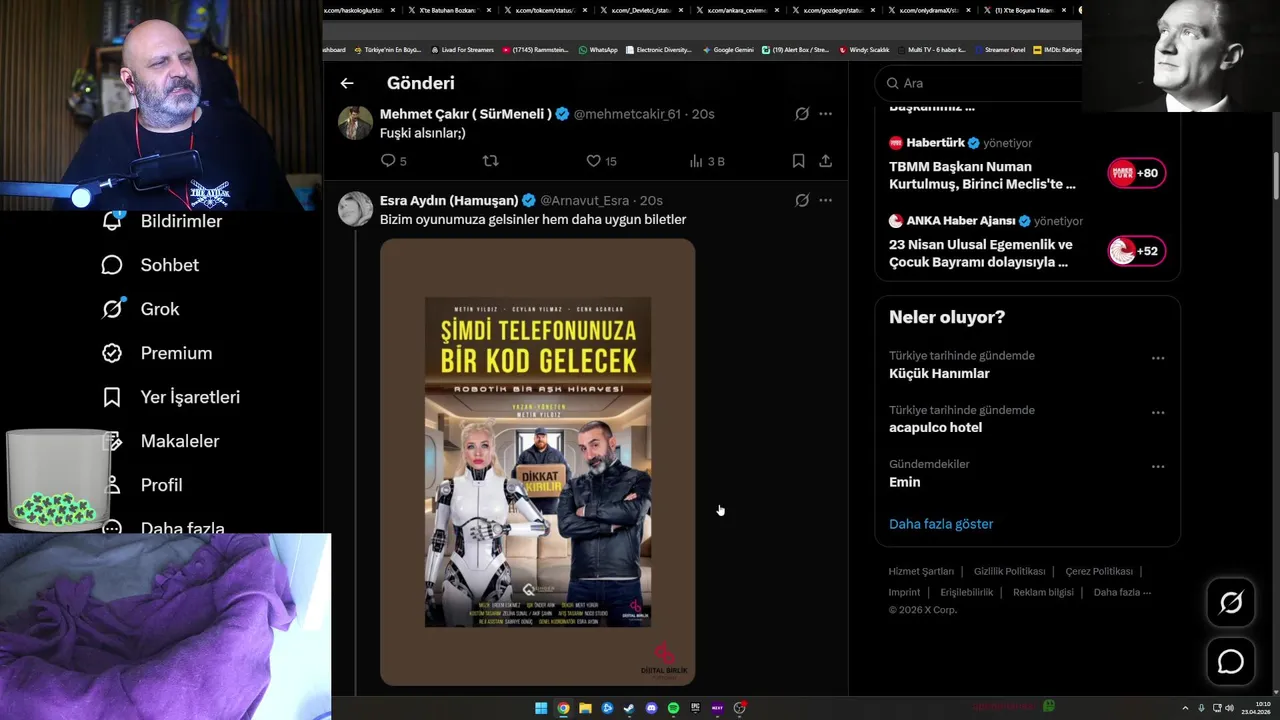Open Grok action on Esra Aydın's post
This screenshot has height=720, width=1280.
tap(802, 200)
